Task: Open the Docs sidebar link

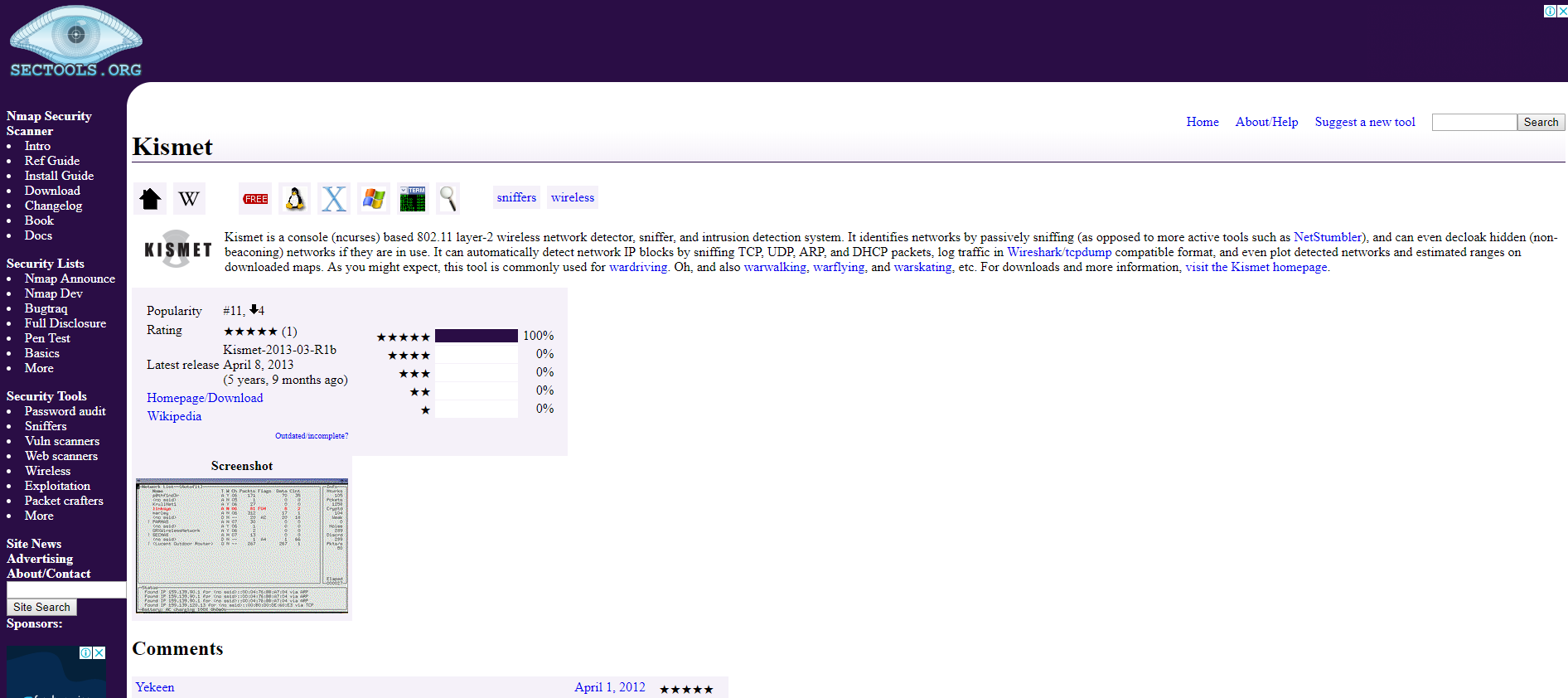Action: point(38,235)
